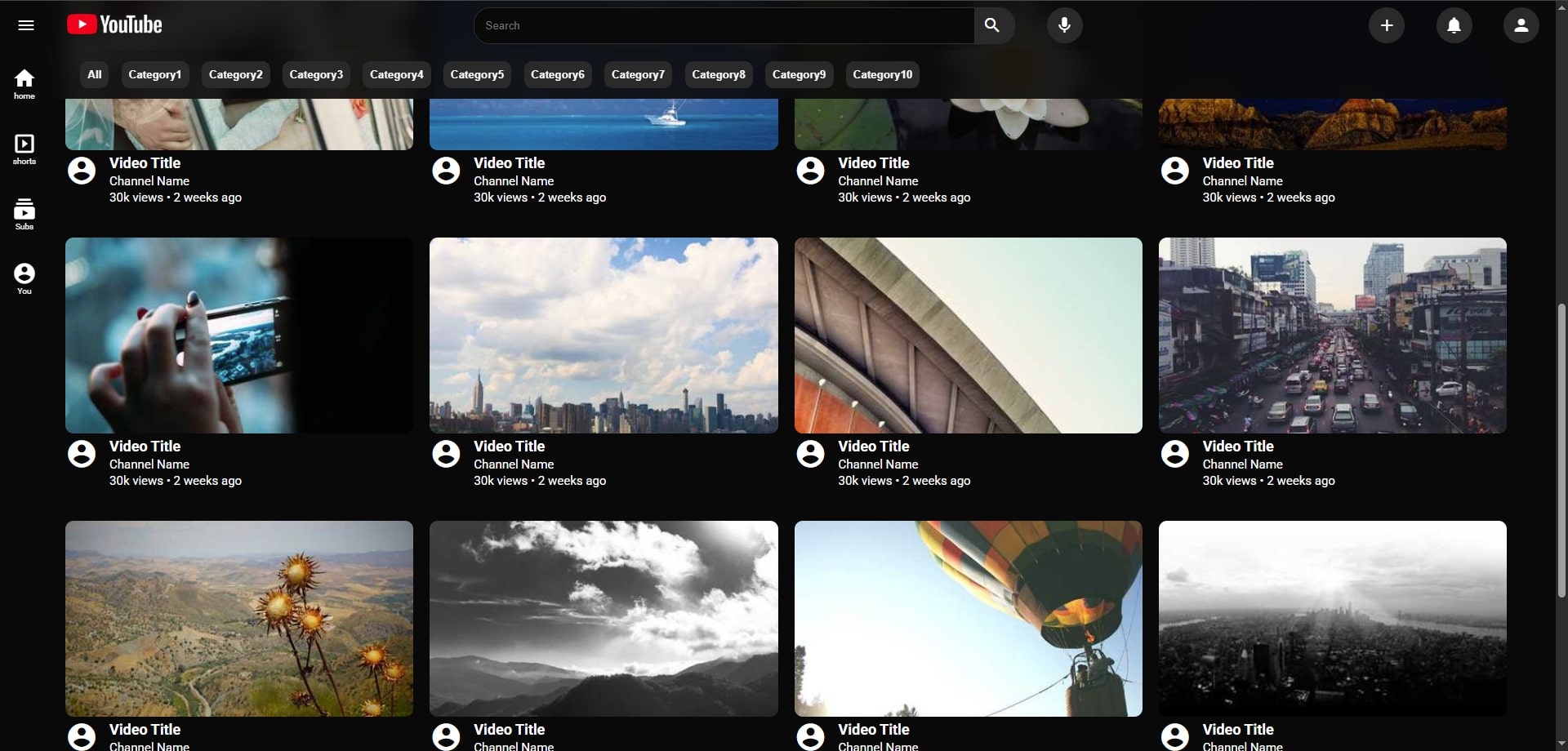Click channel avatar under the cloudy skyline video
This screenshot has height=751, width=1568.
pyautogui.click(x=446, y=454)
